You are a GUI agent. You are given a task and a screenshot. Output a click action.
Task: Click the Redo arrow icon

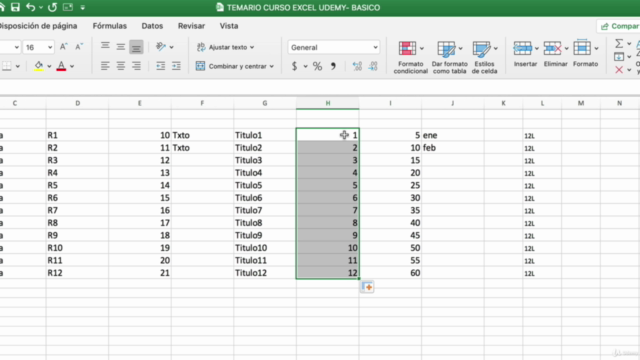tap(52, 7)
